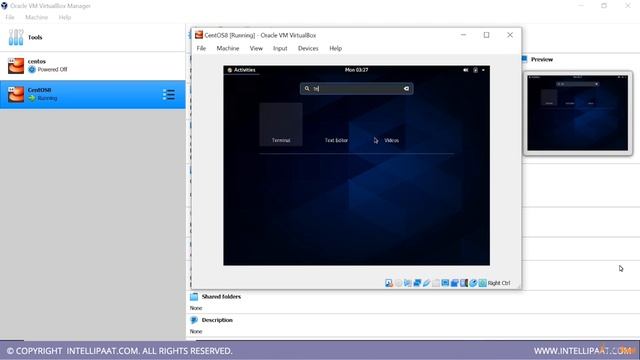Viewport: 640px width, 360px height.
Task: Click into the GNOME search input field
Action: (x=356, y=89)
